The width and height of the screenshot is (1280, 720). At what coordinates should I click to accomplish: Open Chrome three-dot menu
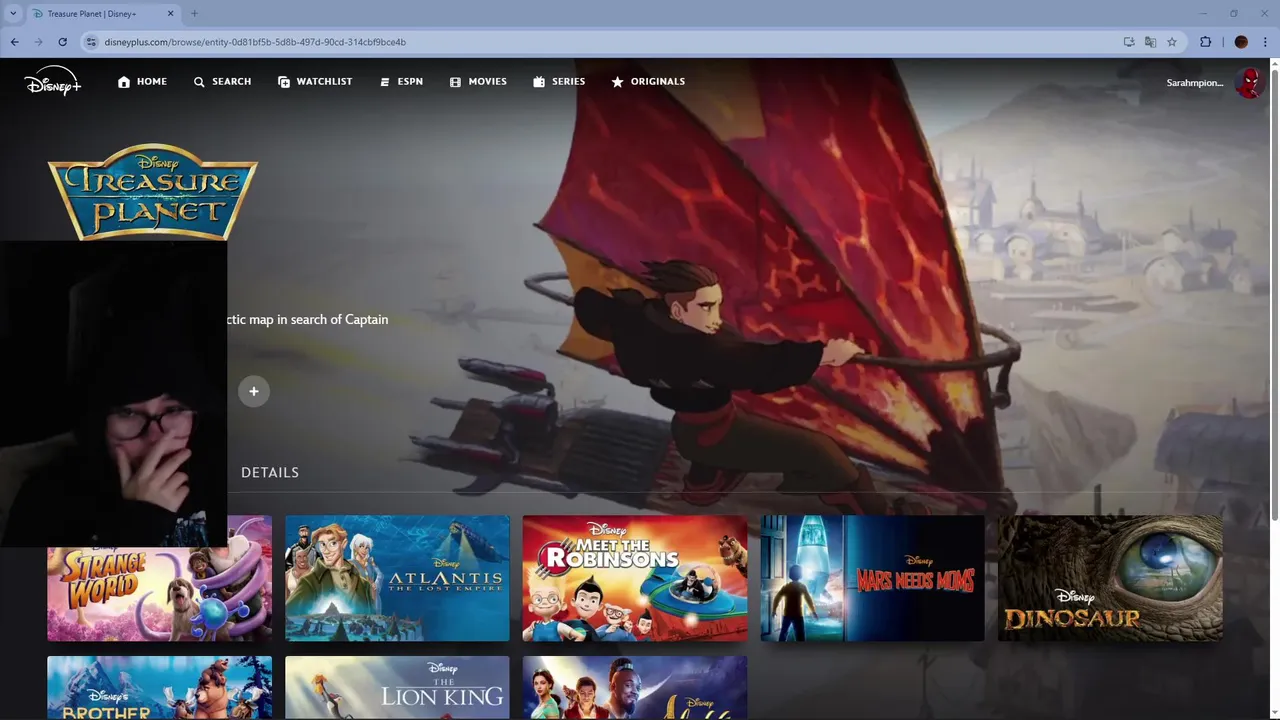pyautogui.click(x=1265, y=42)
